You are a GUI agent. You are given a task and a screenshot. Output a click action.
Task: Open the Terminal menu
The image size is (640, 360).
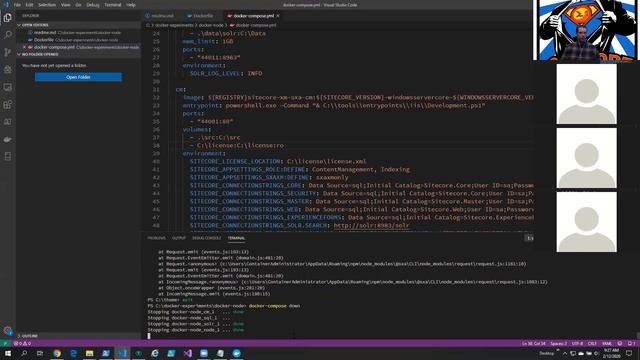point(113,5)
